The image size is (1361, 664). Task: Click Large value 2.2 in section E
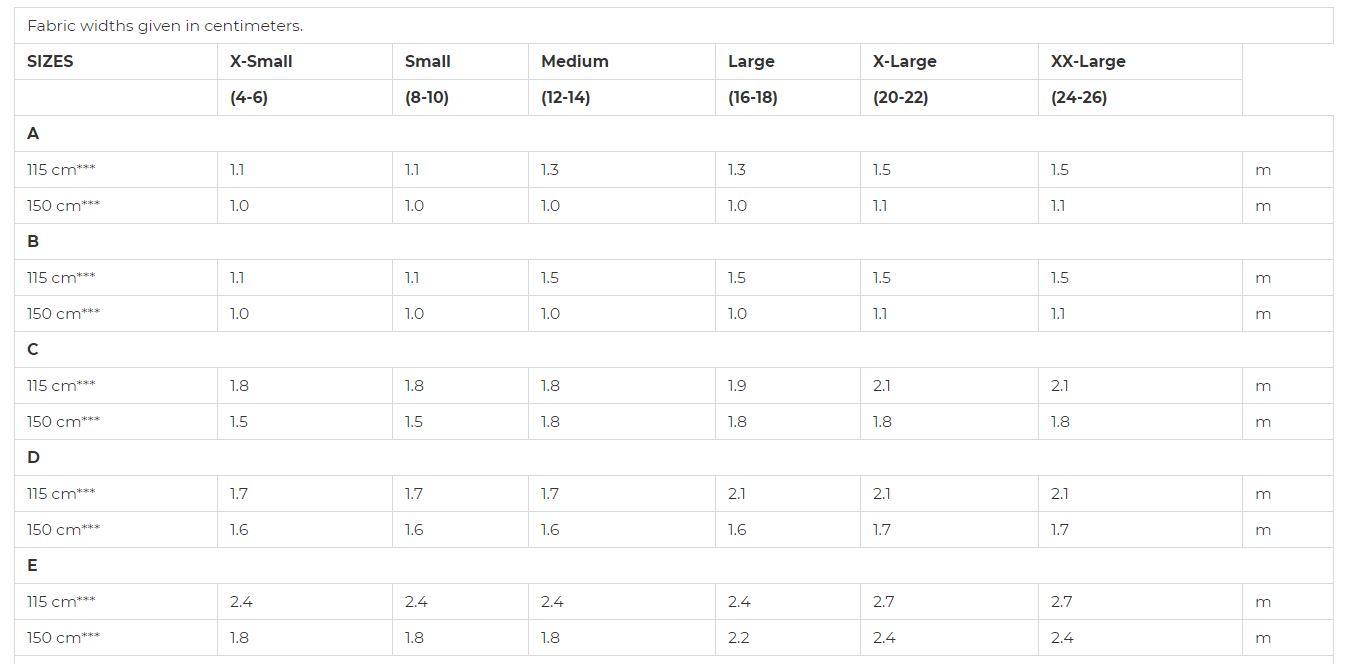coord(788,637)
